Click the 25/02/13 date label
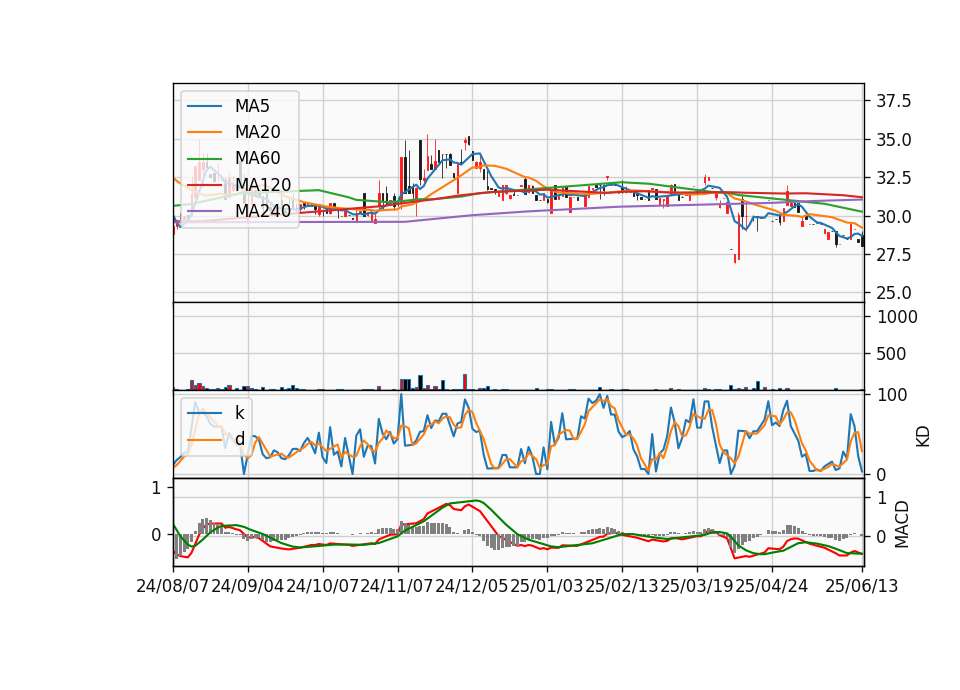The image size is (960, 690). pyautogui.click(x=622, y=586)
